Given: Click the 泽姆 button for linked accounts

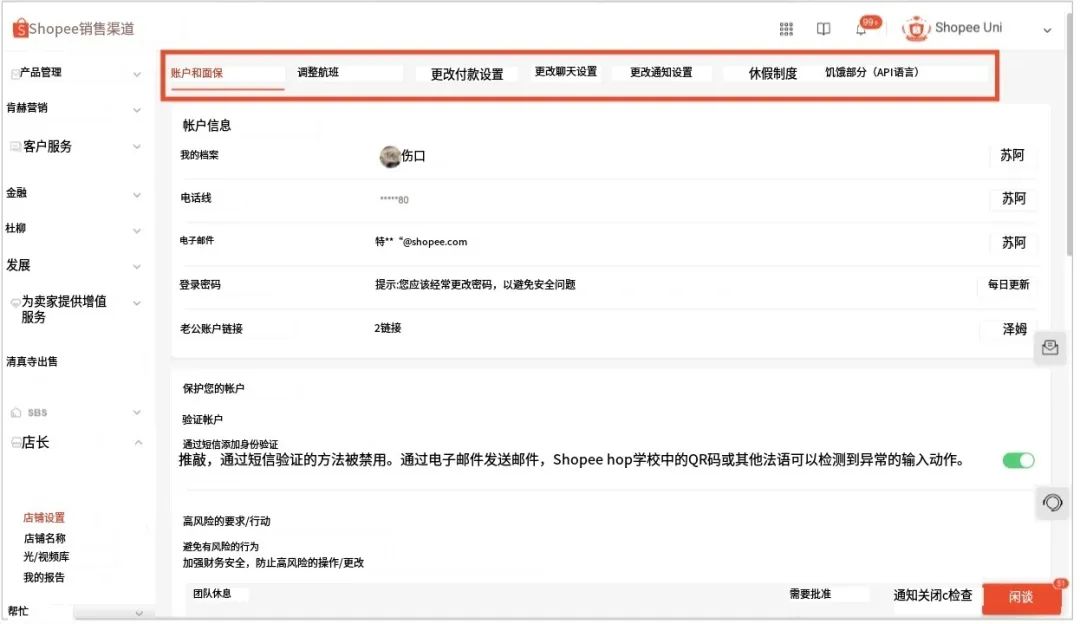Looking at the screenshot, I should pos(1014,329).
